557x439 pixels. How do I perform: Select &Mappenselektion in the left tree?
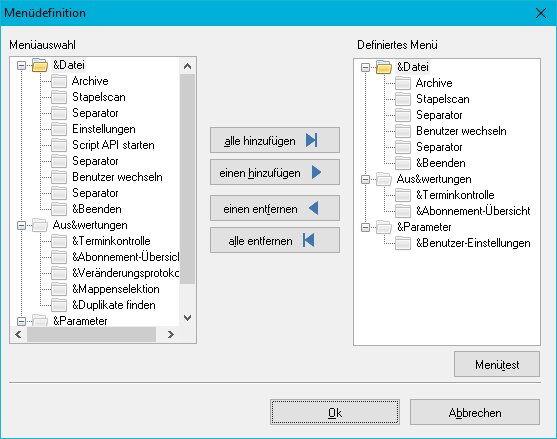click(116, 289)
